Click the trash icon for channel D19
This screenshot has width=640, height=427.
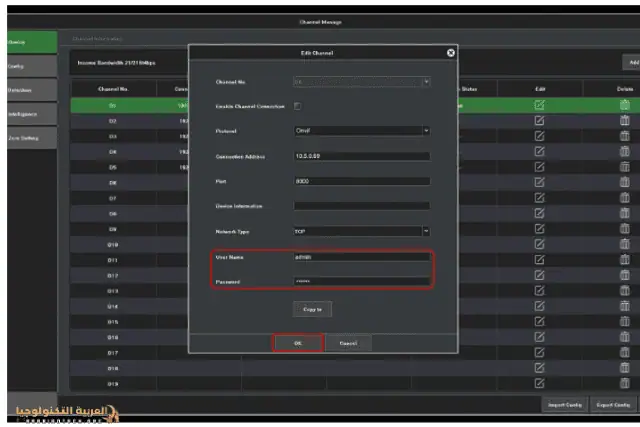point(624,383)
